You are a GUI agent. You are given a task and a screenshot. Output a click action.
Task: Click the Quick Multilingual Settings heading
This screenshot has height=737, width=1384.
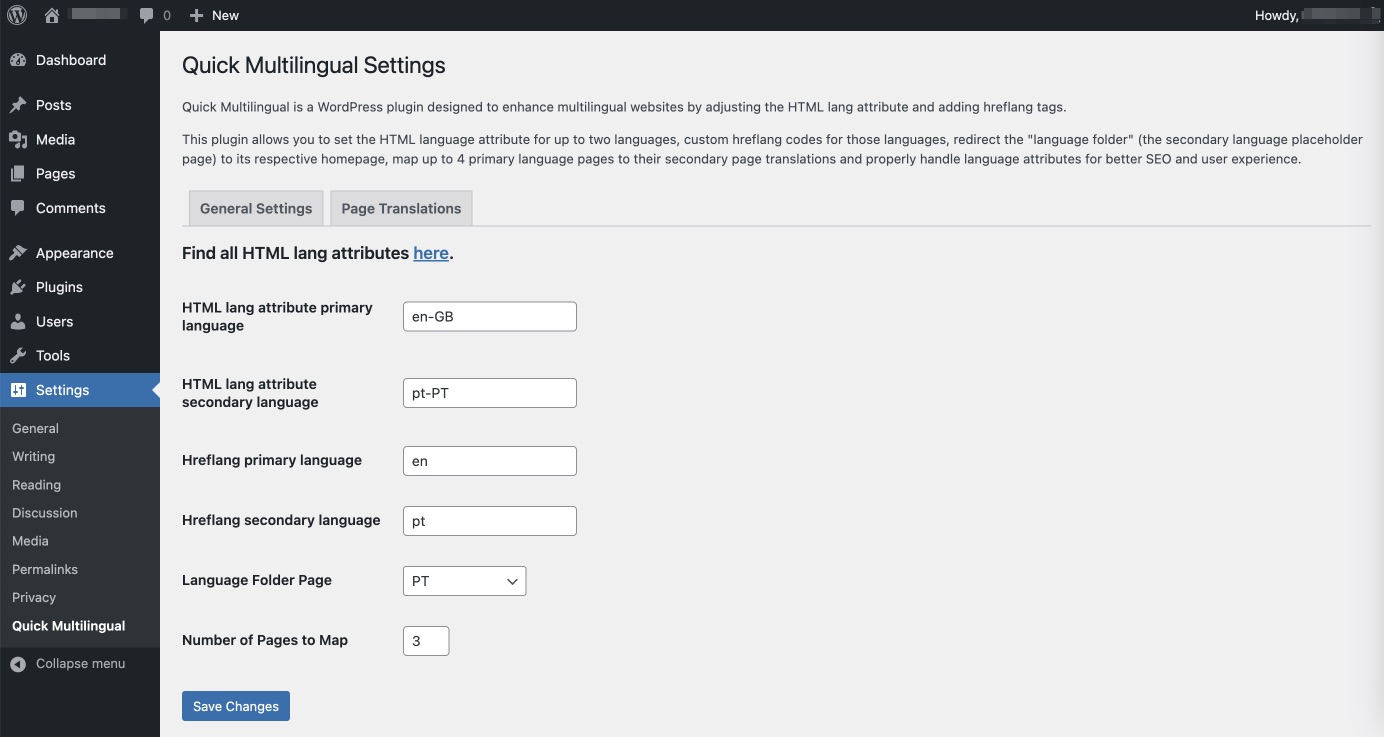314,66
